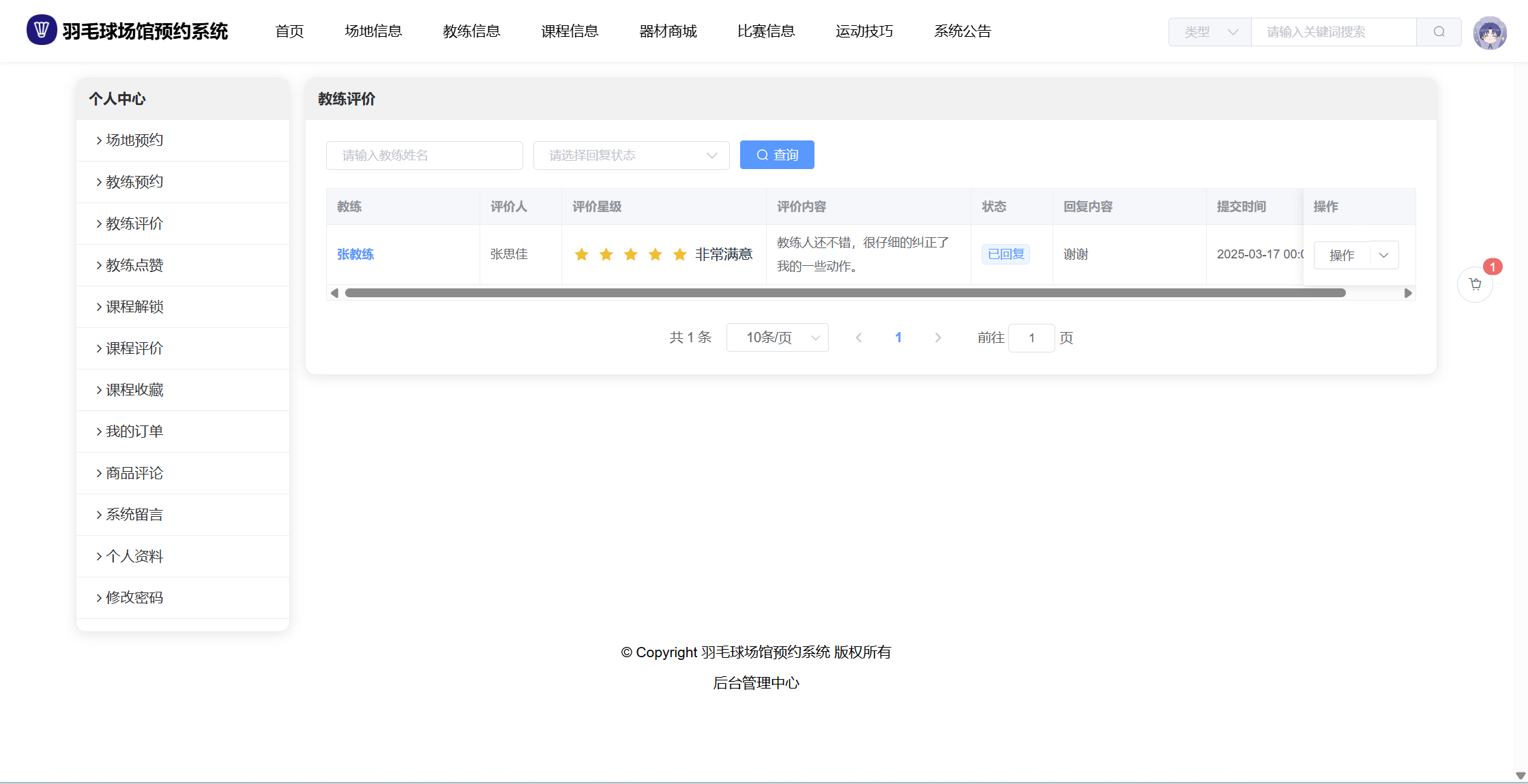1528x784 pixels.
Task: Go to previous page arrow in pagination
Action: click(x=859, y=337)
